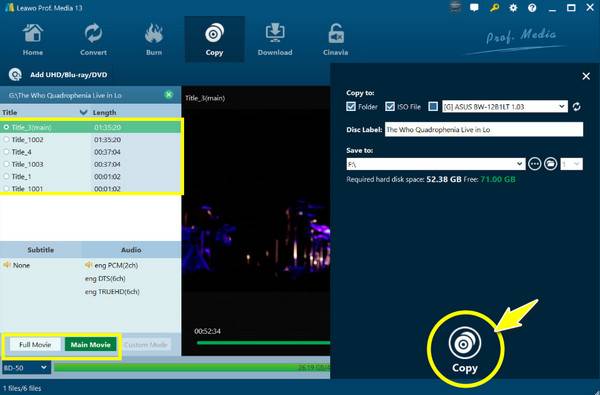Choose Main Movie copy mode
600x395 pixels.
pos(91,344)
